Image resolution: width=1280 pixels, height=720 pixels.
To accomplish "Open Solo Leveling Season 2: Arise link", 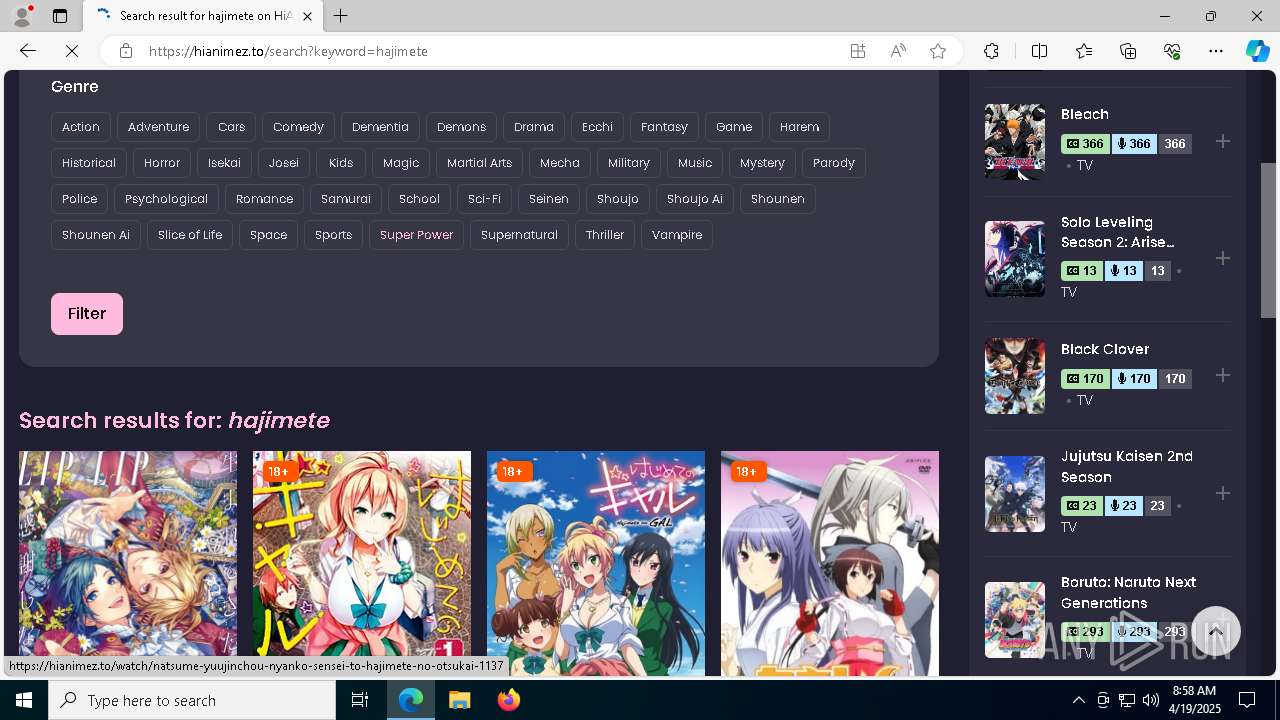I will coord(1117,232).
